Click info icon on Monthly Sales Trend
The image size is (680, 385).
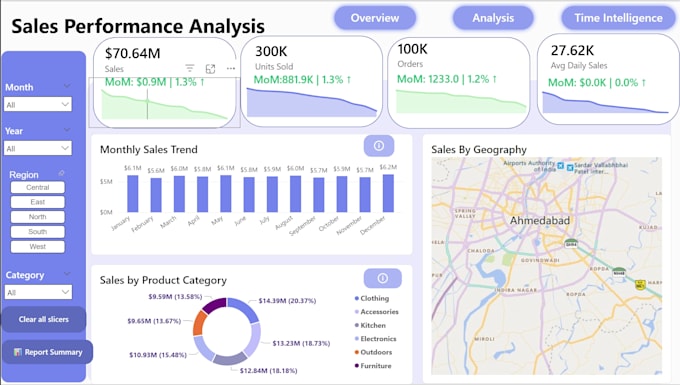[x=379, y=146]
